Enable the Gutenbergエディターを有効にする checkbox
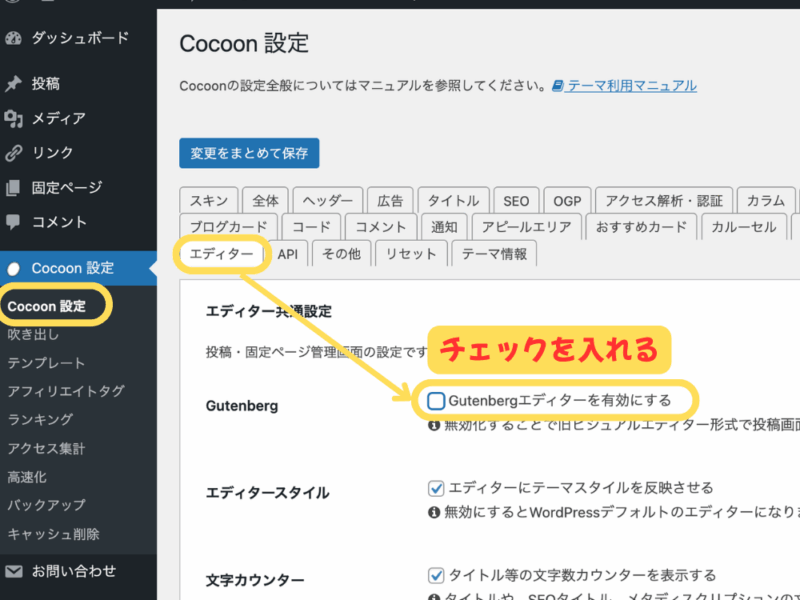This screenshot has height=600, width=800. tap(436, 399)
